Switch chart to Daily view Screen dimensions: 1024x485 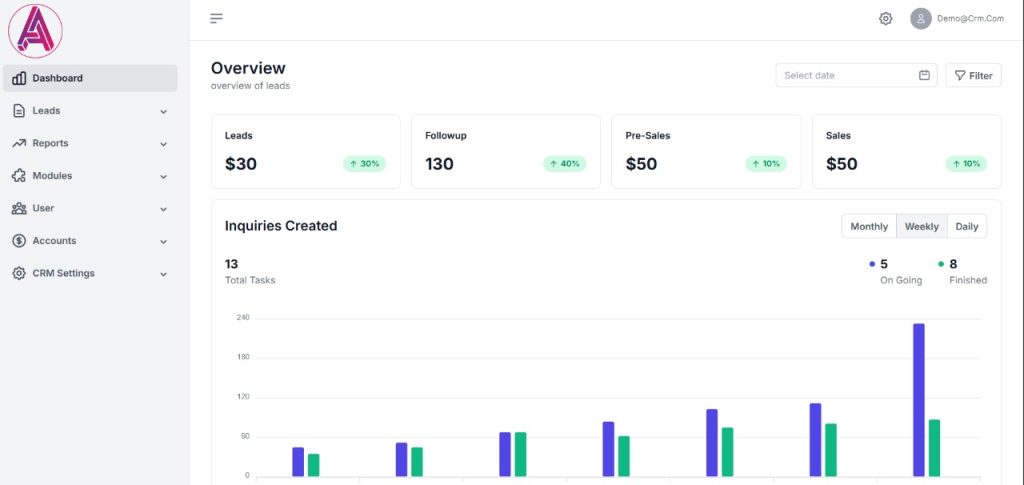coord(966,227)
